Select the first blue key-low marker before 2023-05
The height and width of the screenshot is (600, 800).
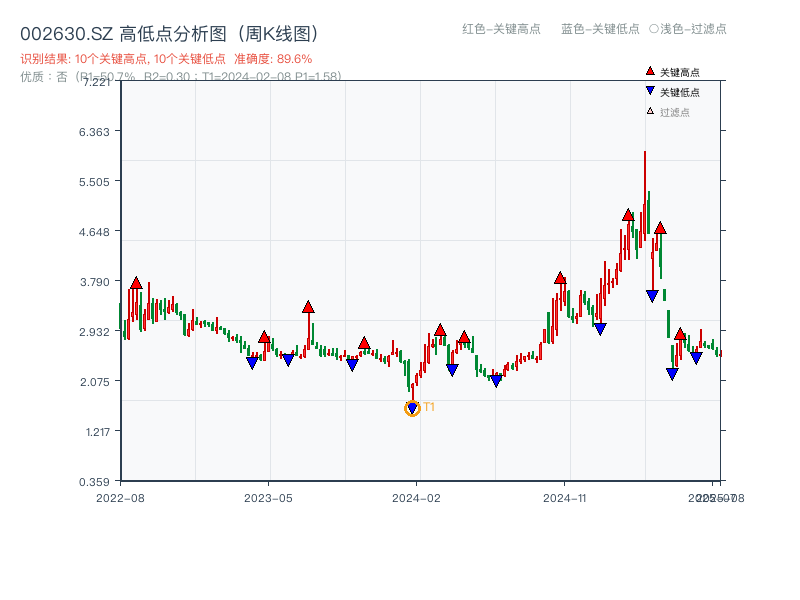coord(252,363)
